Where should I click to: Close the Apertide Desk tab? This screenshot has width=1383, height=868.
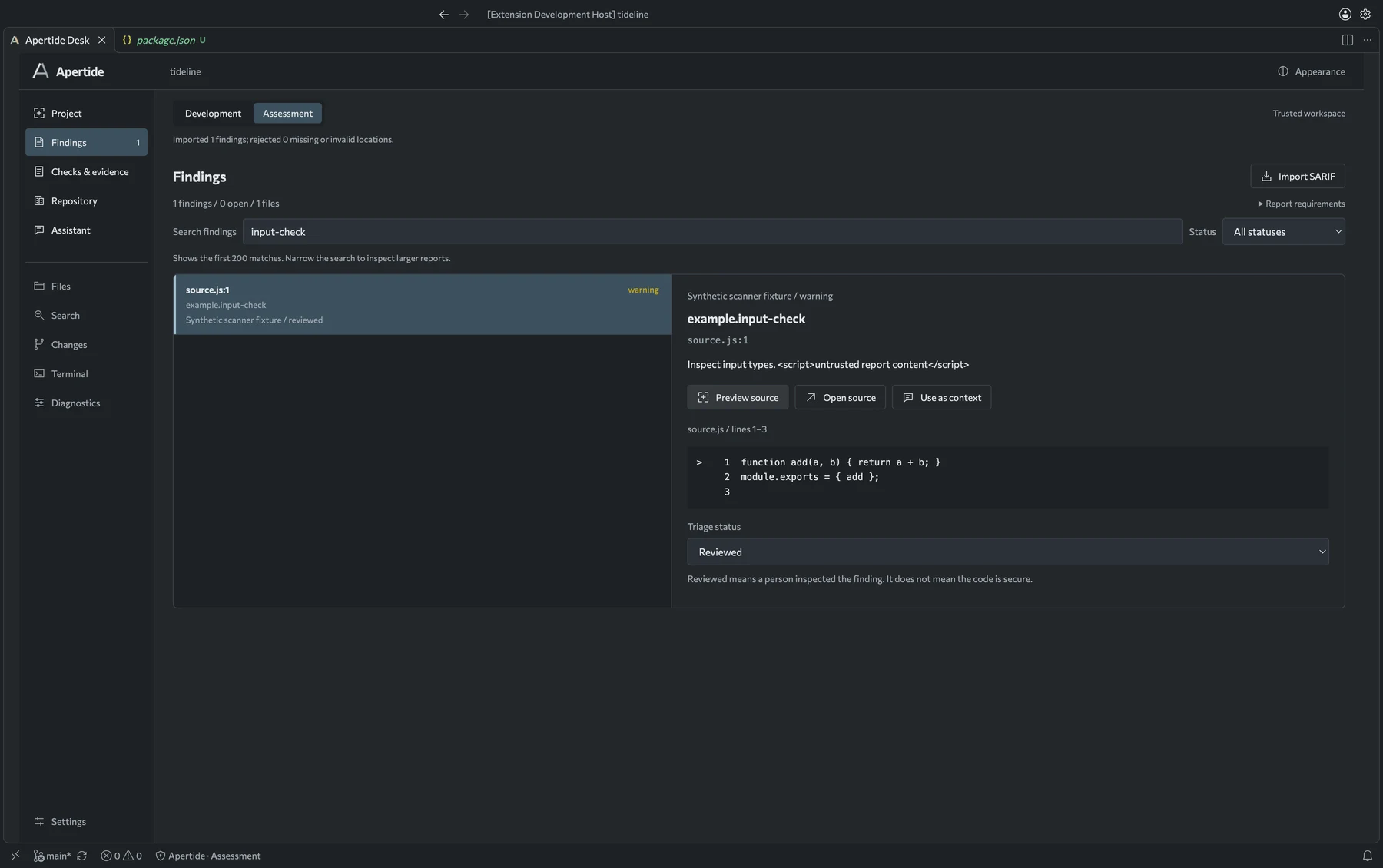(x=101, y=40)
